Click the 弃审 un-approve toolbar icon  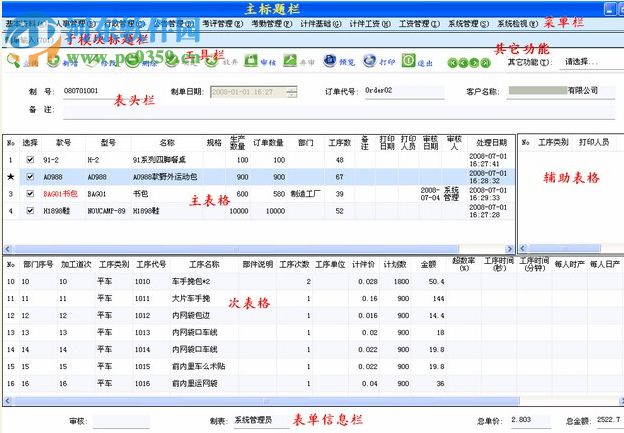pos(290,61)
